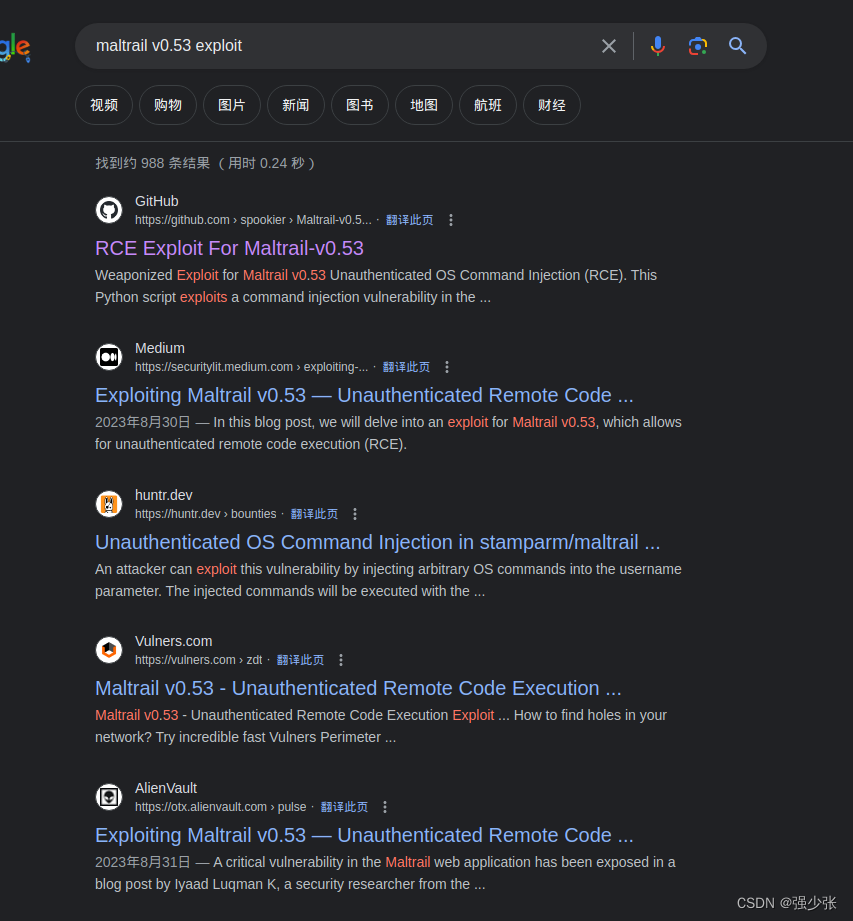This screenshot has width=853, height=921.
Task: Open Unauthenticated OS Command Injection result
Action: coord(377,542)
